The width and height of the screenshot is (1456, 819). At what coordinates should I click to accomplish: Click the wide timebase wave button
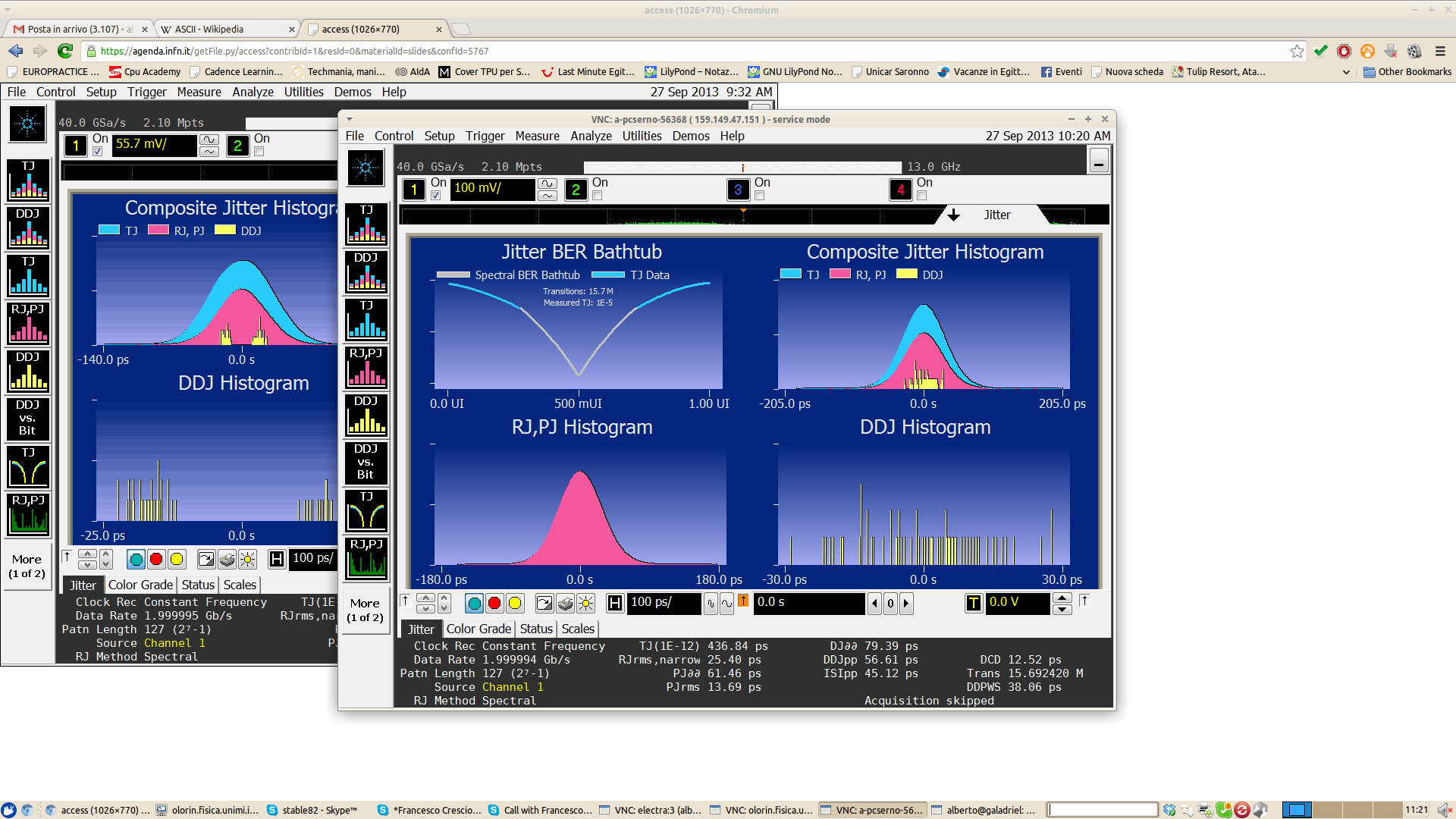[726, 603]
